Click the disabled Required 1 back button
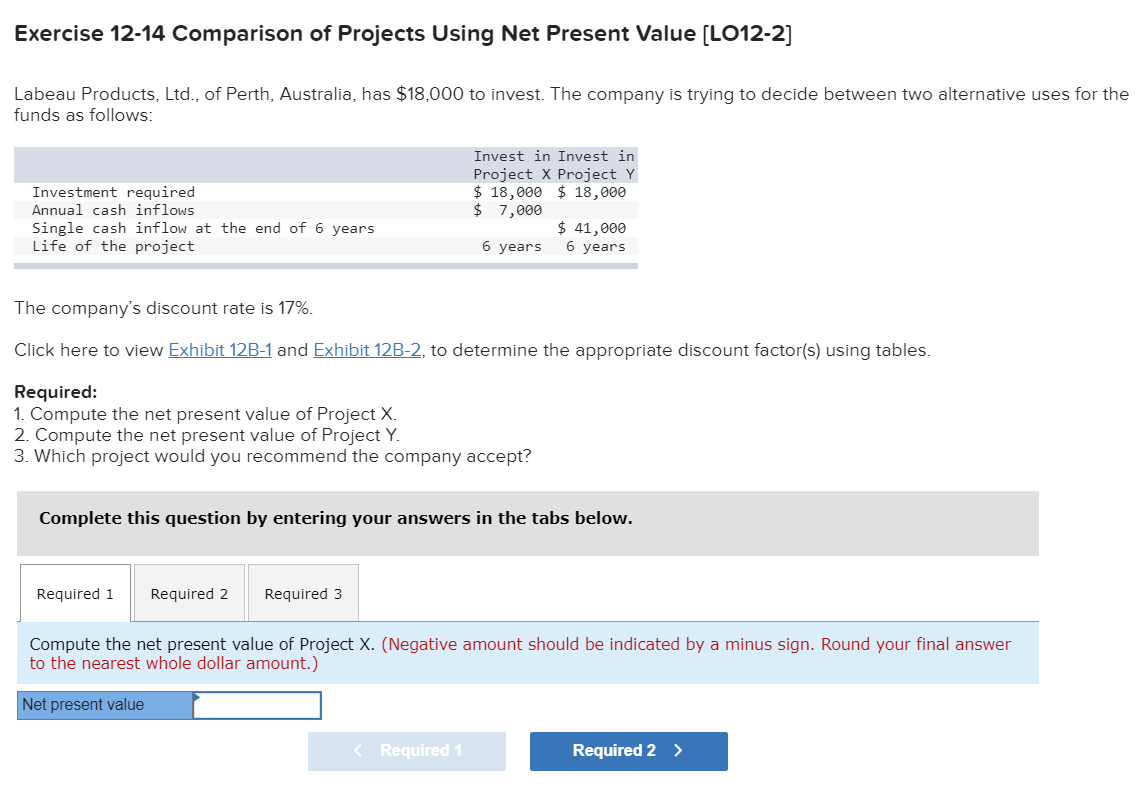This screenshot has height=798, width=1145. [407, 751]
